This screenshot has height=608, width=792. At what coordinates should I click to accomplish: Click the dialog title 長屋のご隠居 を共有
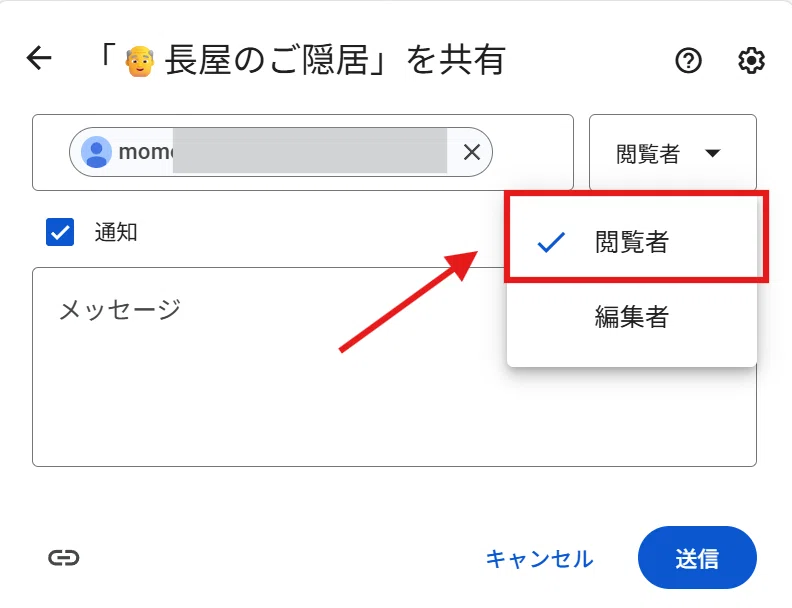(x=303, y=61)
